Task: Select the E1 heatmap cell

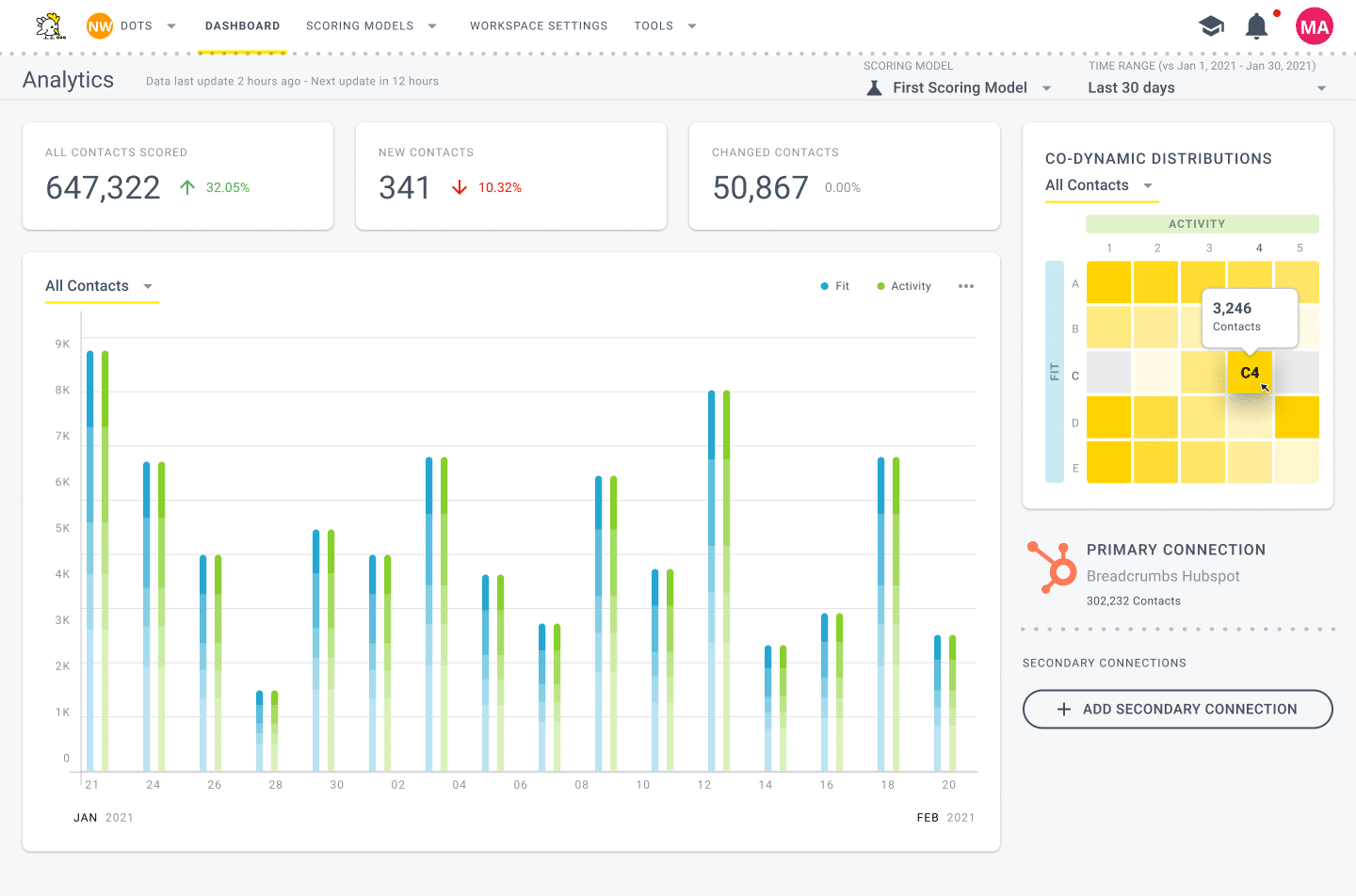Action: (1109, 463)
